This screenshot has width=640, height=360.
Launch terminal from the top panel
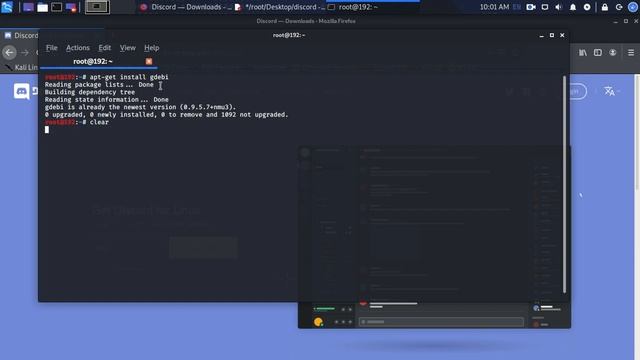pyautogui.click(x=57, y=7)
